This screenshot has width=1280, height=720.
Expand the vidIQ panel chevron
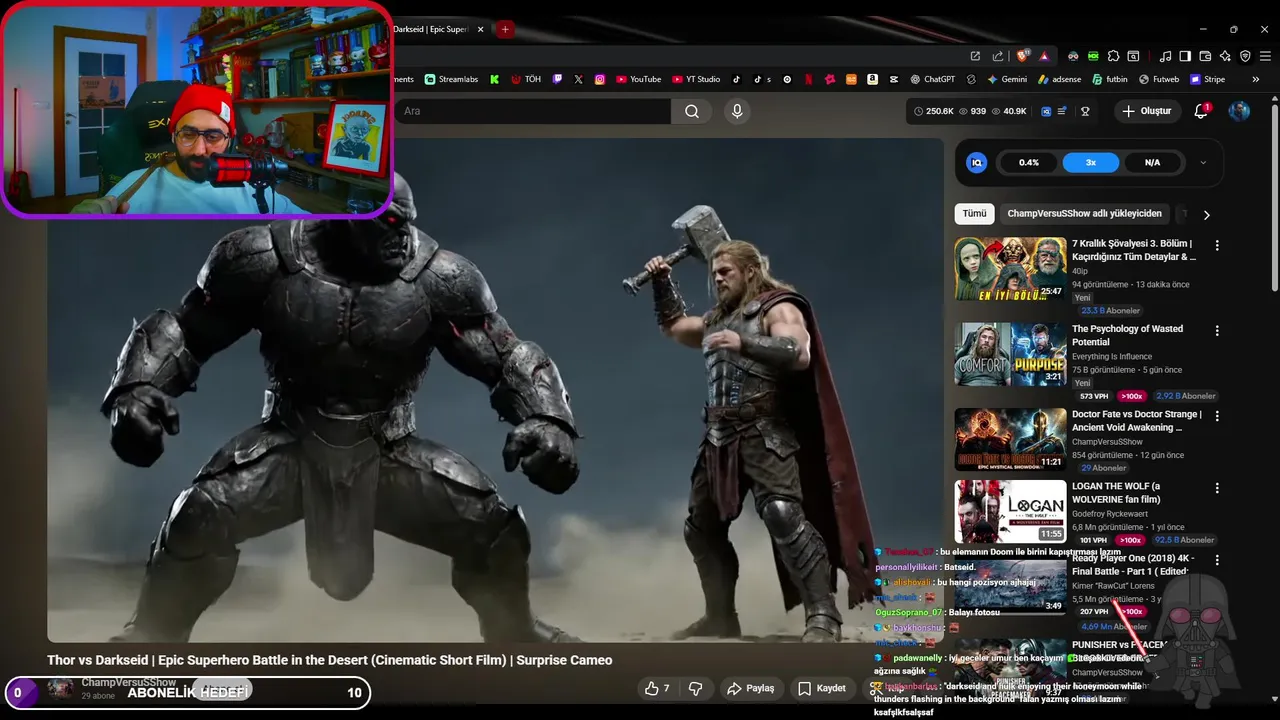[x=1203, y=162]
